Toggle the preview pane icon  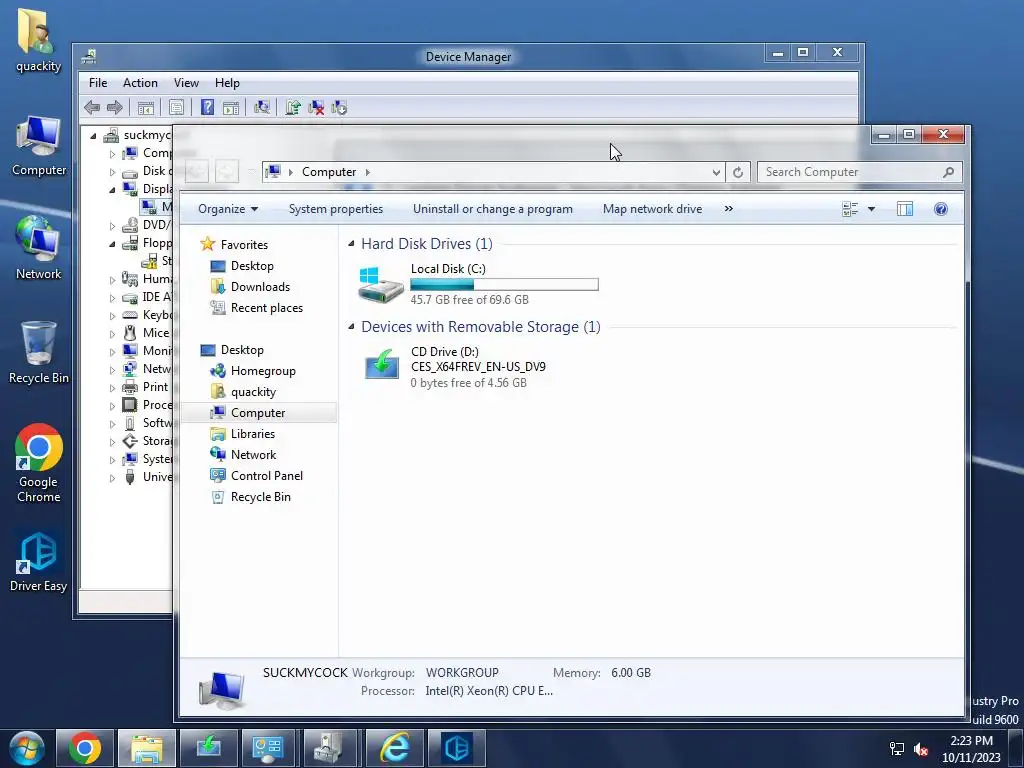pos(904,209)
